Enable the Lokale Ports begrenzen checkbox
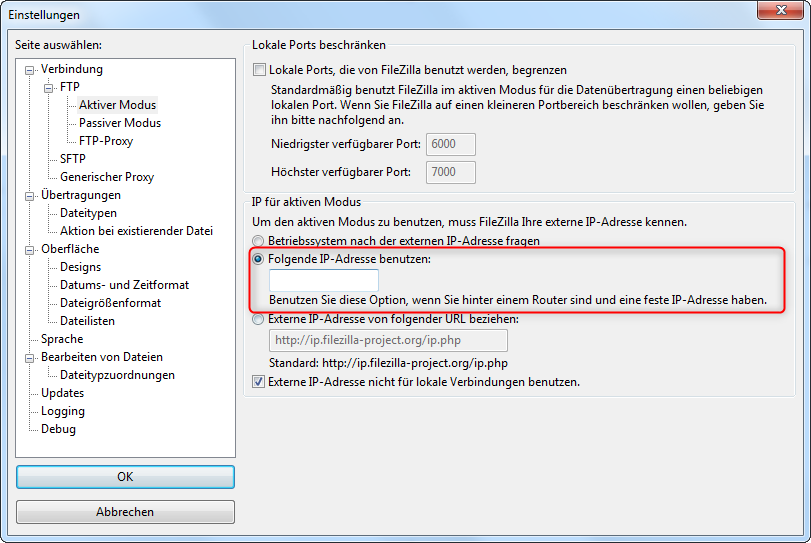The height and width of the screenshot is (543, 811). (x=261, y=70)
